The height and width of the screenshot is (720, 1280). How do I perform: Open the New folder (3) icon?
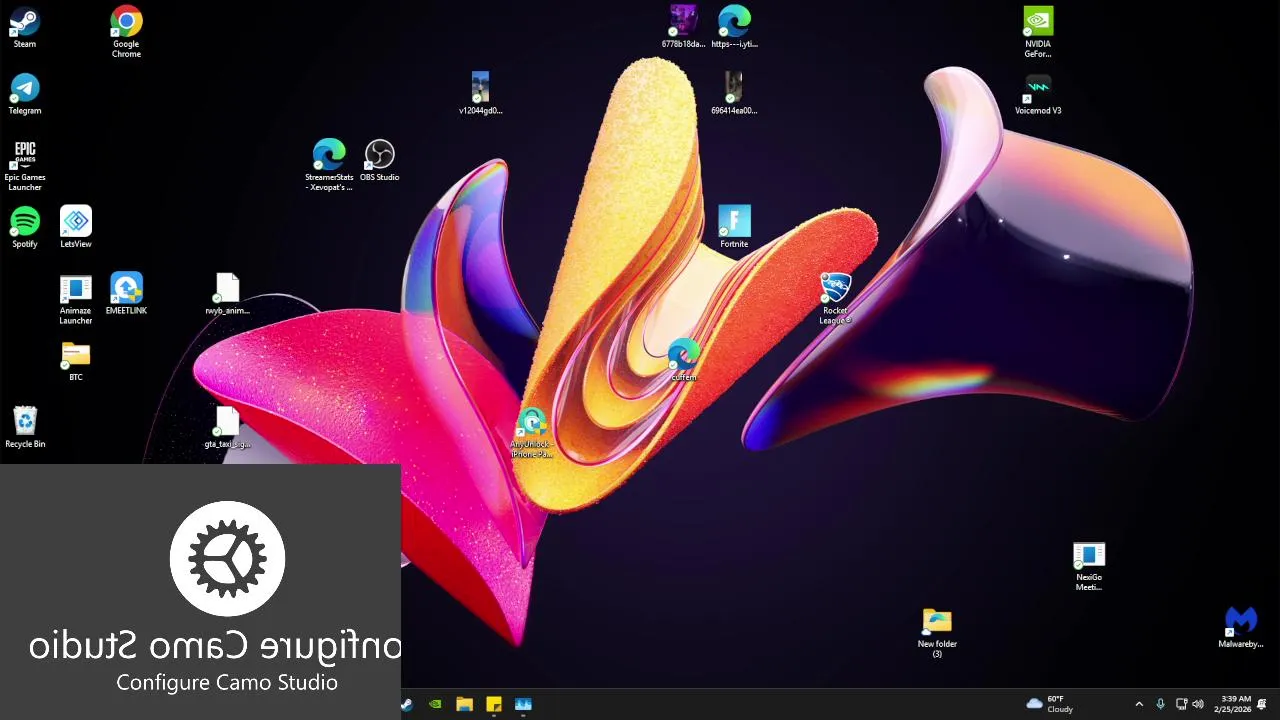[937, 633]
